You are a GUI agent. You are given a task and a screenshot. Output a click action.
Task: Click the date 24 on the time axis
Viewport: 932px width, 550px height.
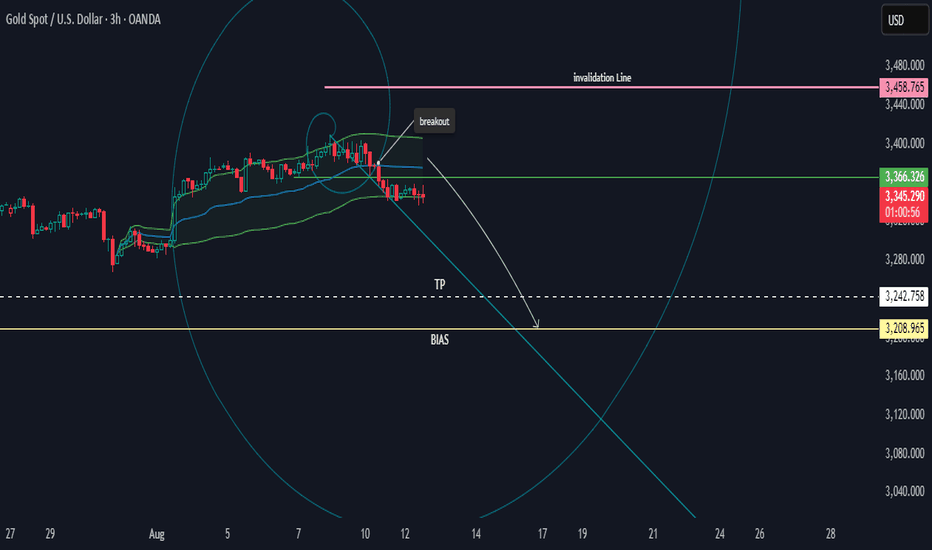pos(720,534)
